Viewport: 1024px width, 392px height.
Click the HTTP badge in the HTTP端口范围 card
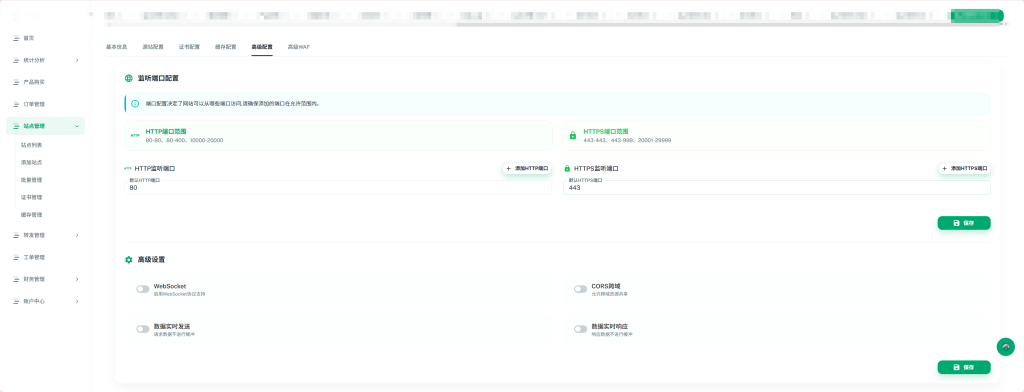point(135,136)
